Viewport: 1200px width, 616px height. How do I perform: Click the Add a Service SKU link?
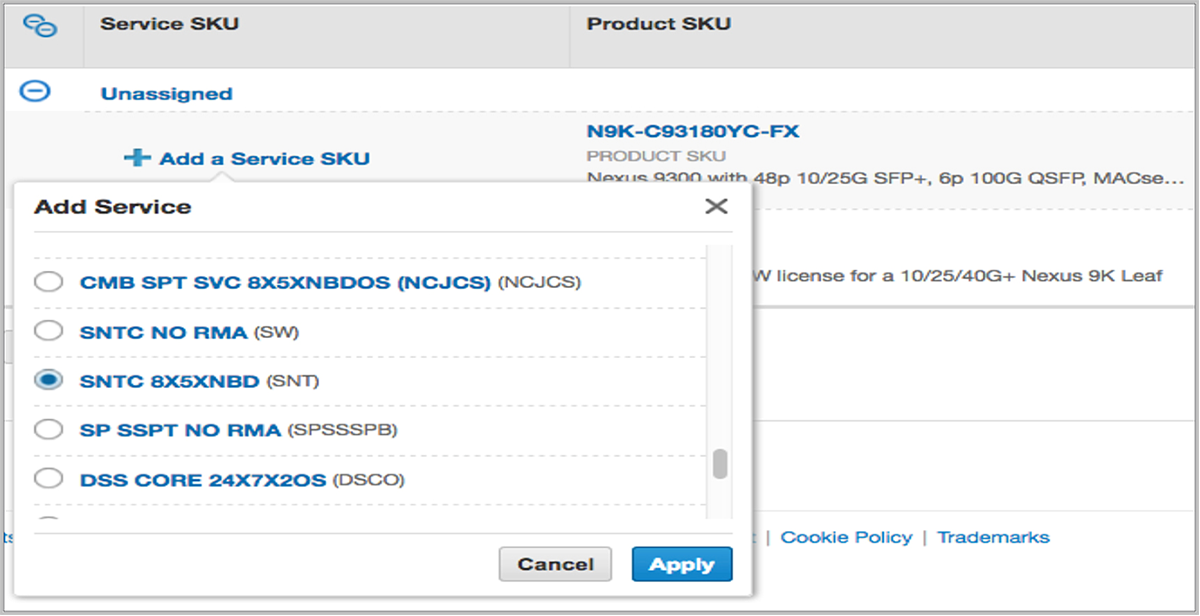click(x=264, y=158)
